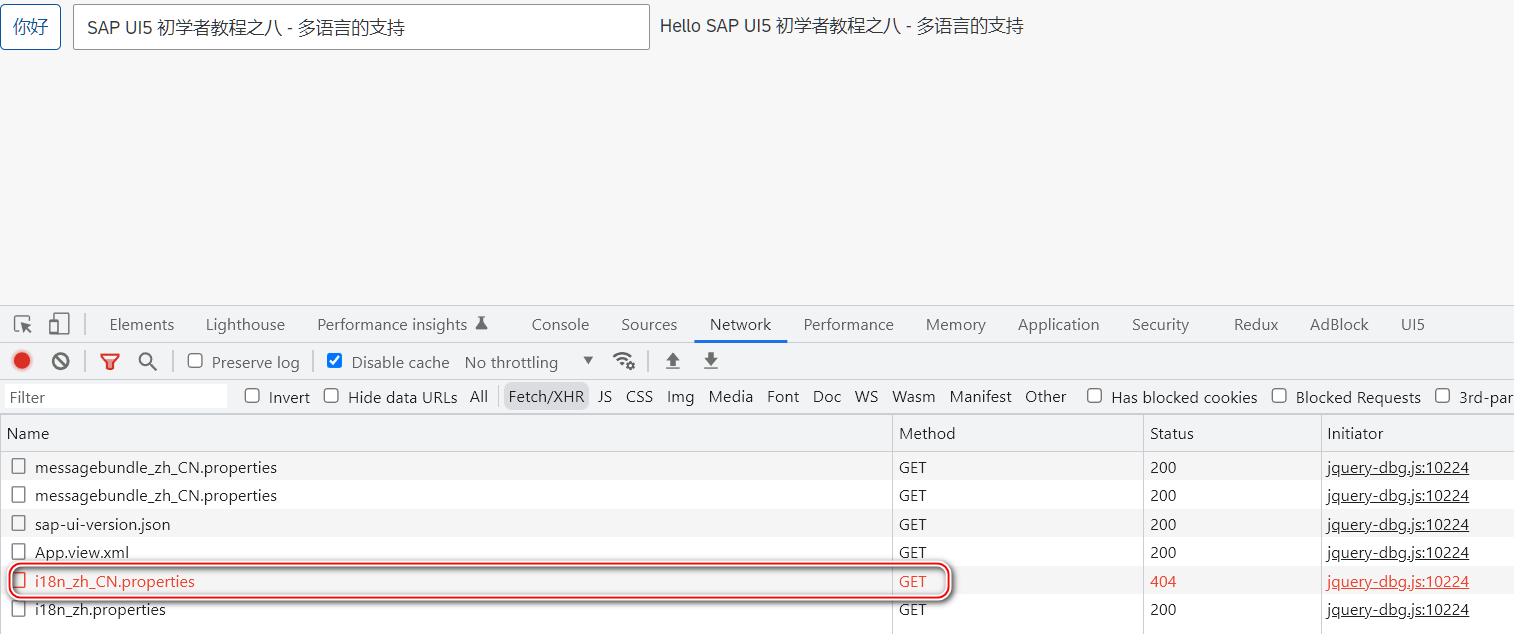Filter requests by CSS

(639, 396)
